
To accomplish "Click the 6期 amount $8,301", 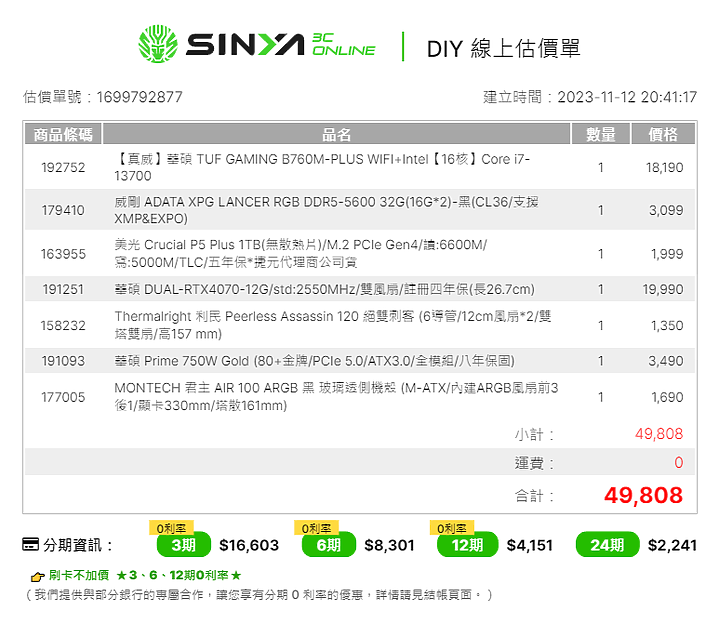I will click(x=389, y=545).
